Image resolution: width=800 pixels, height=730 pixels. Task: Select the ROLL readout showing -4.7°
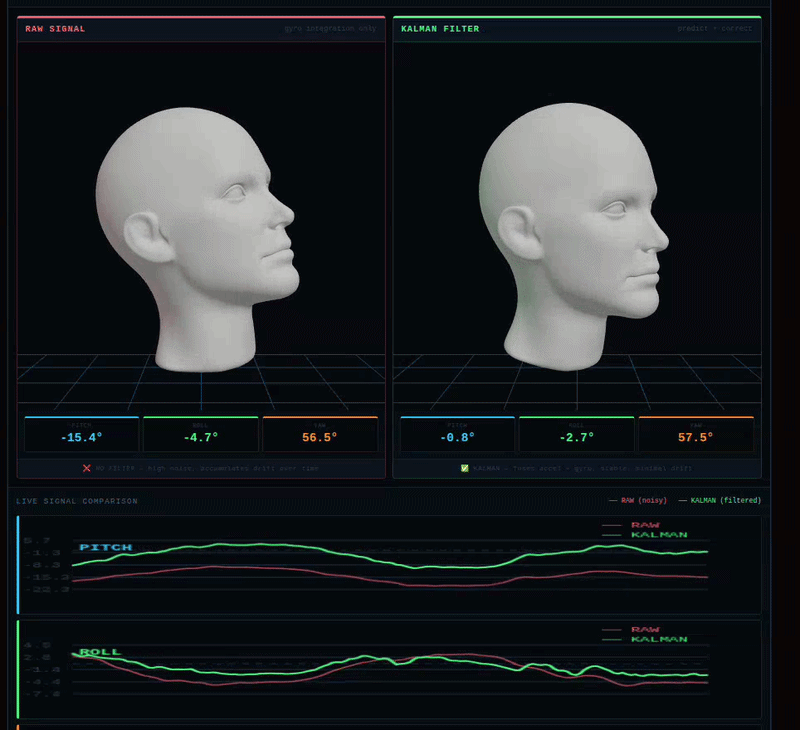pos(199,434)
